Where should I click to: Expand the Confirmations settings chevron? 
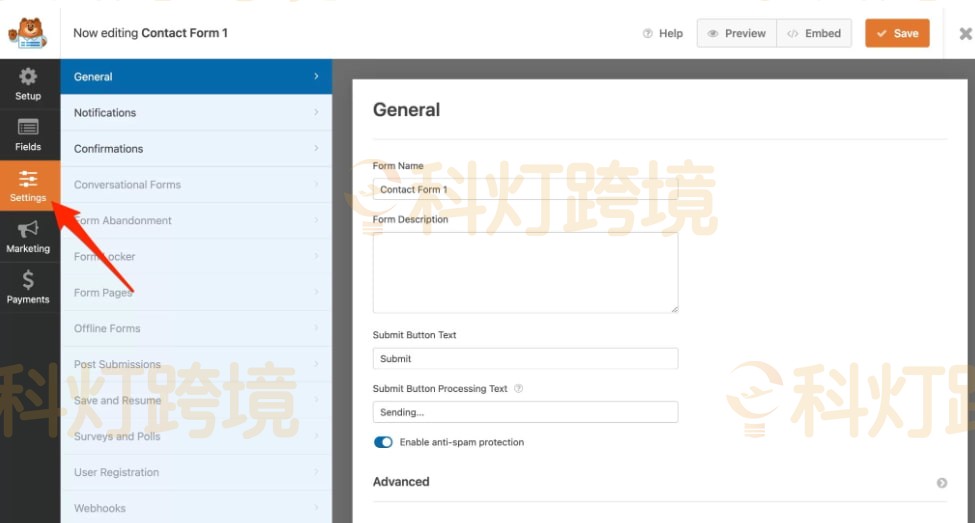316,149
